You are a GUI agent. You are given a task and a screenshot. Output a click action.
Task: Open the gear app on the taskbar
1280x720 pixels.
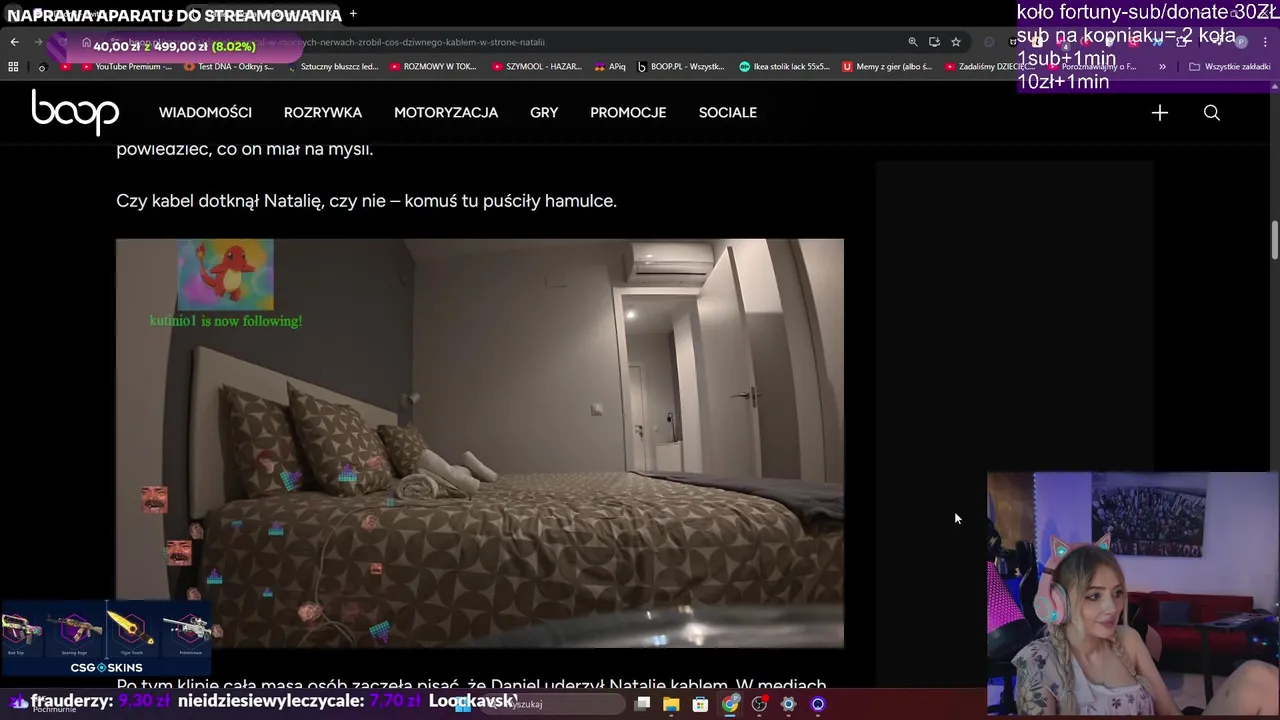pyautogui.click(x=788, y=704)
